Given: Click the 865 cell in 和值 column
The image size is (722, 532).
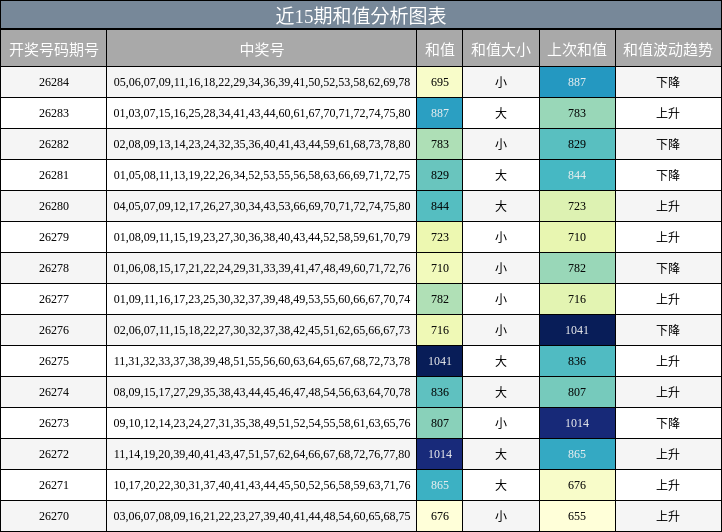Looking at the screenshot, I should (440, 485).
